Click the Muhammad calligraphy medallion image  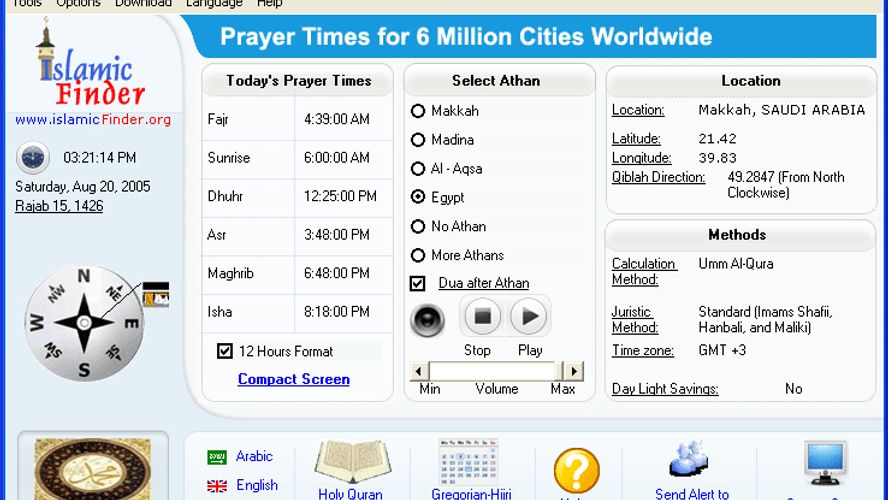coord(93,469)
